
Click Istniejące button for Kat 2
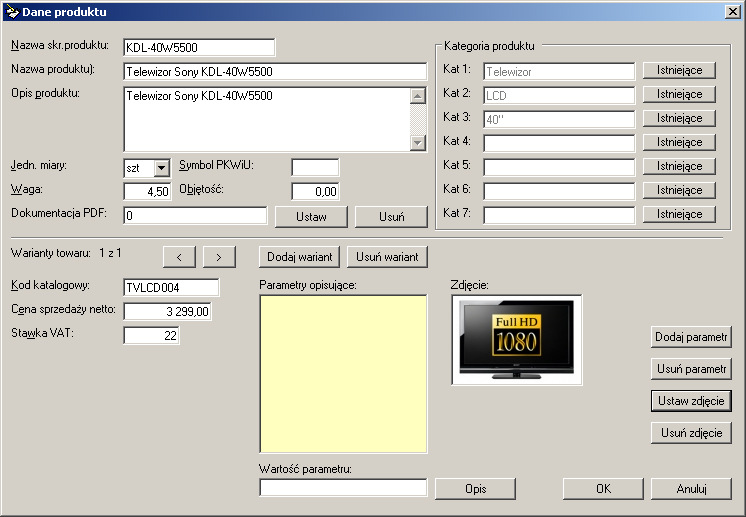(679, 94)
